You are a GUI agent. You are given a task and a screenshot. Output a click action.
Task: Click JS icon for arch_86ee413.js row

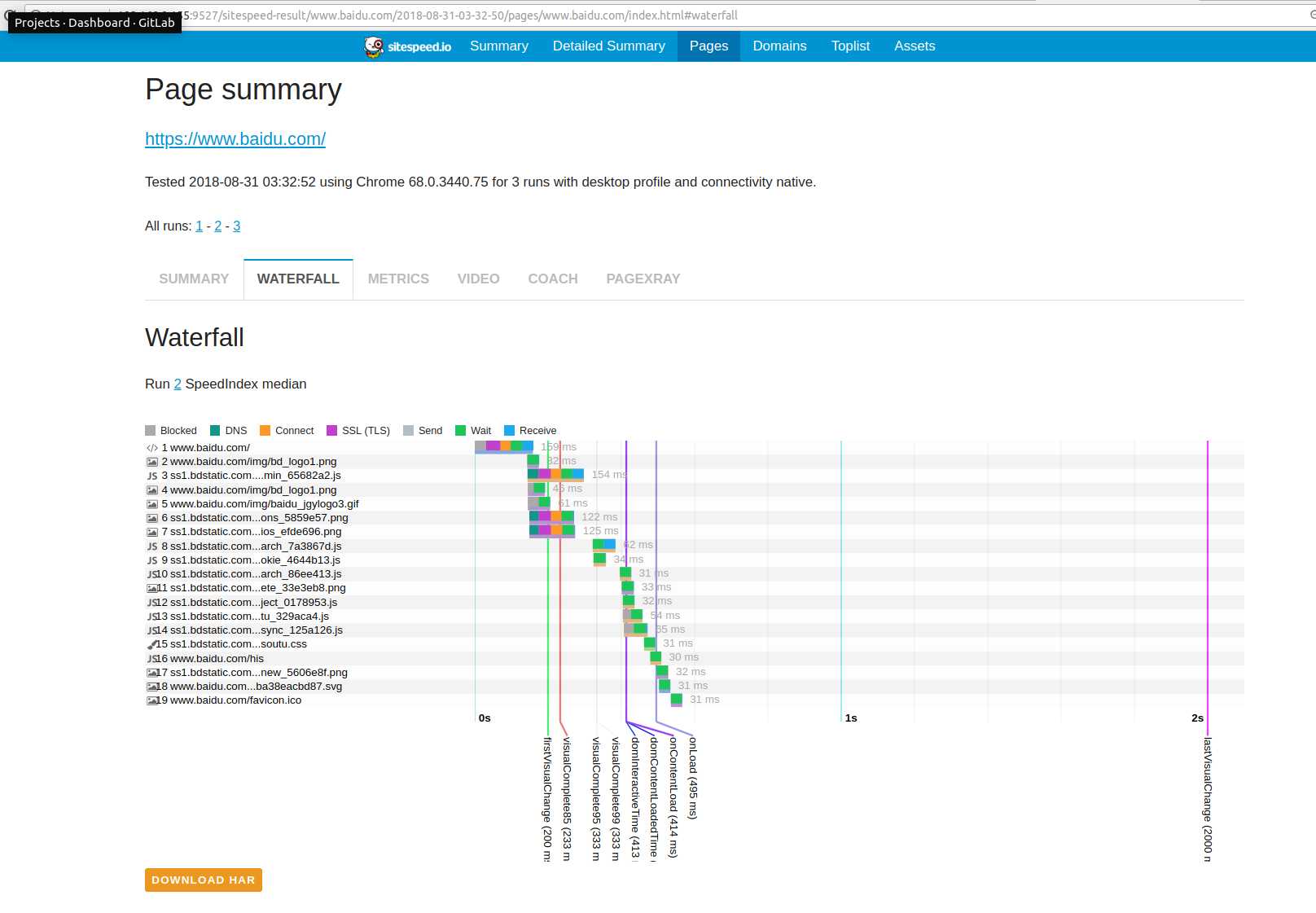(x=152, y=574)
